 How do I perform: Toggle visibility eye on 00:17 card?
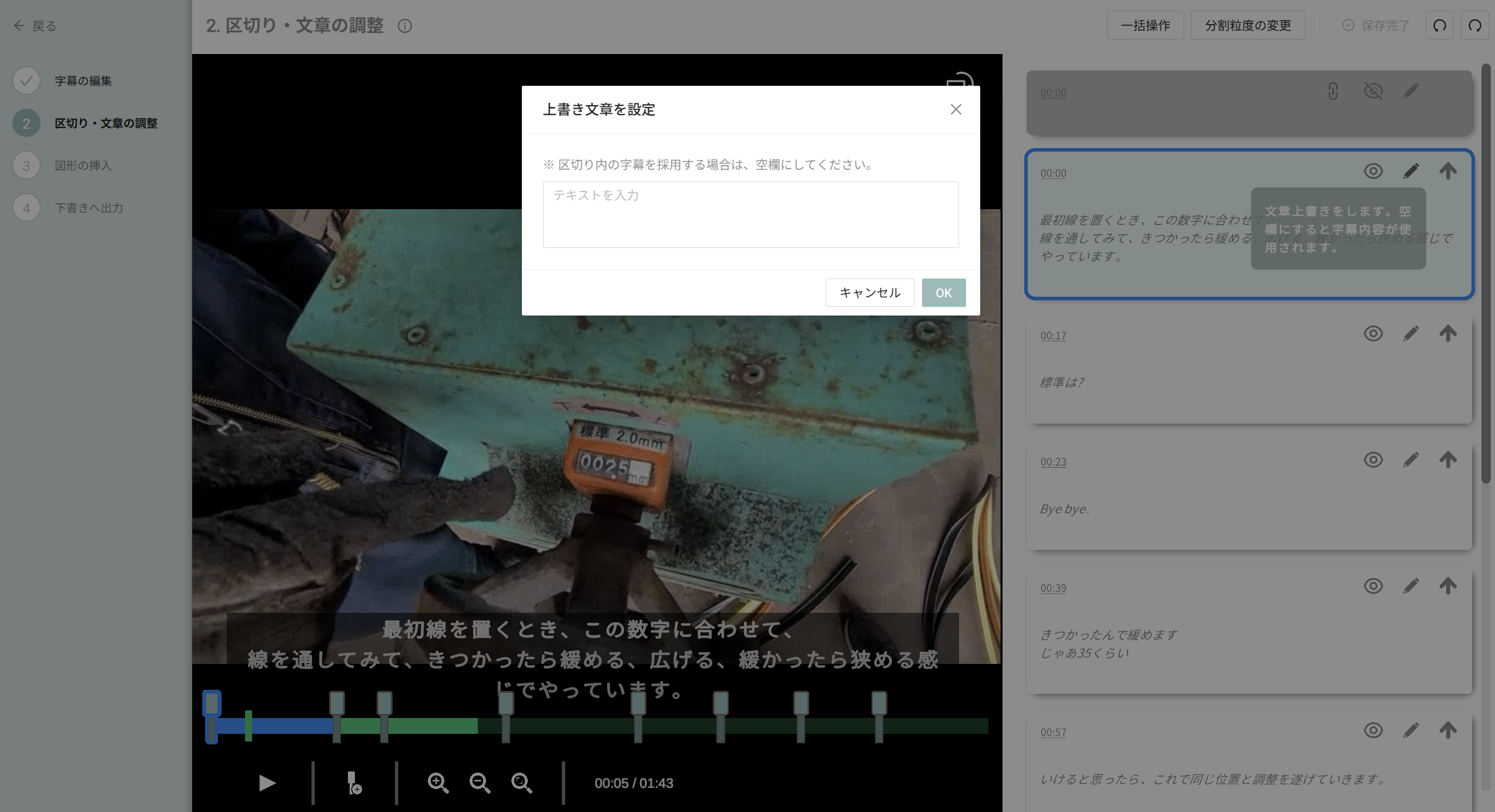click(1373, 334)
